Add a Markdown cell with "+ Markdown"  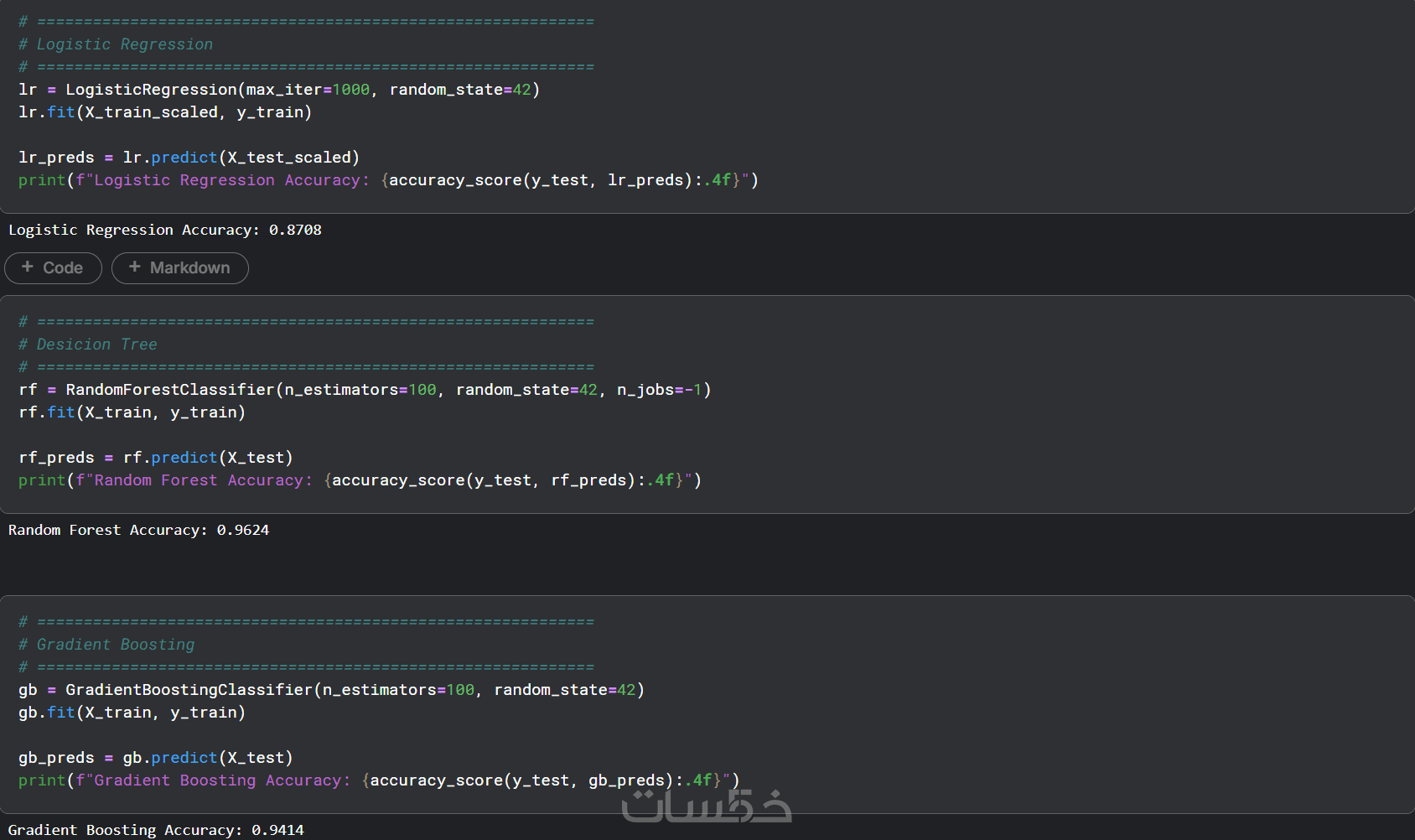coord(179,268)
